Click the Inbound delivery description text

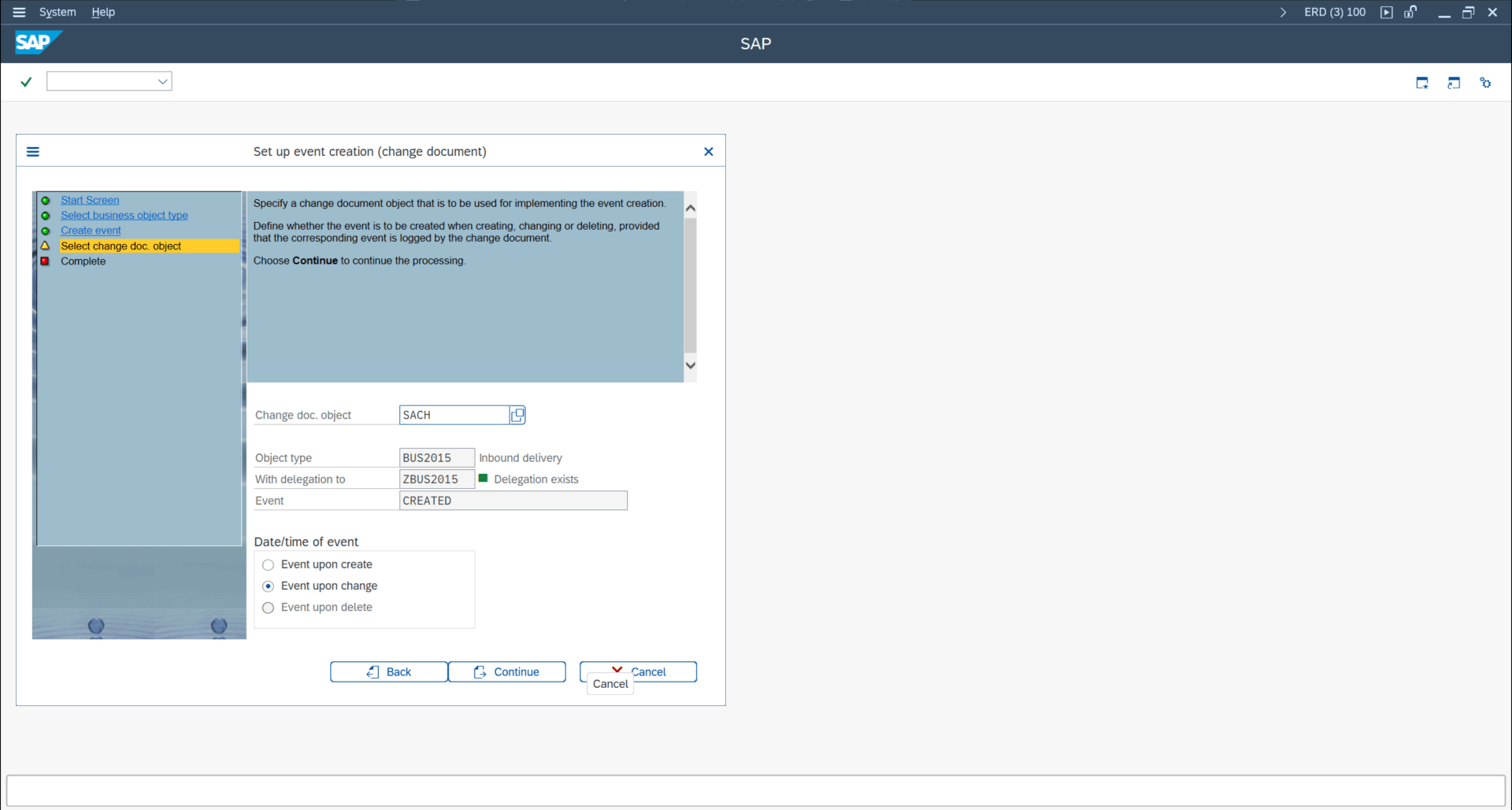pos(521,458)
